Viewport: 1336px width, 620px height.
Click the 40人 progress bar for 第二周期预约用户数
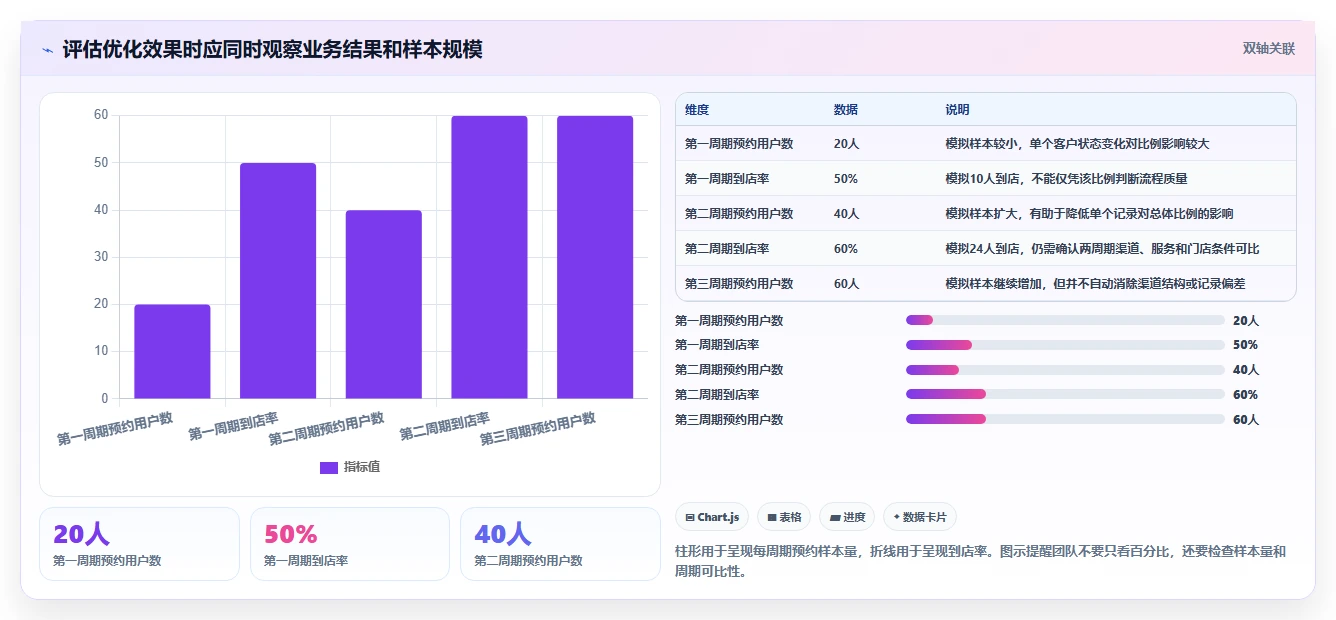[1065, 370]
